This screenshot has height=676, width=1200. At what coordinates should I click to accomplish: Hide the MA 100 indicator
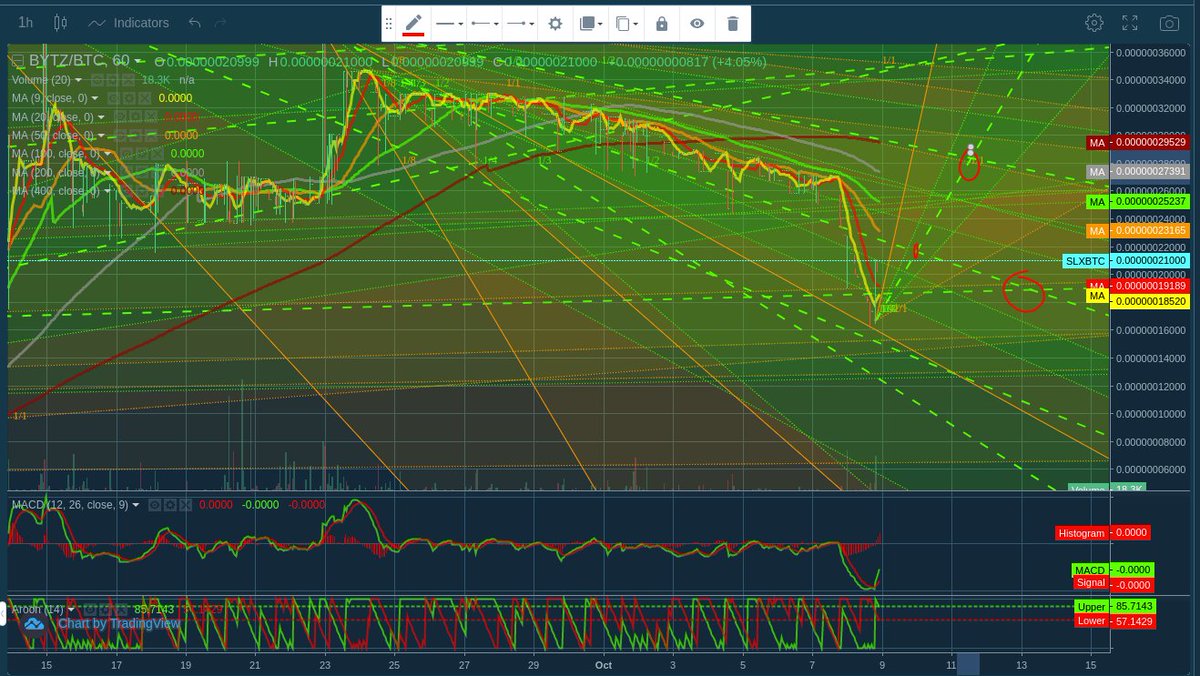(x=125, y=153)
